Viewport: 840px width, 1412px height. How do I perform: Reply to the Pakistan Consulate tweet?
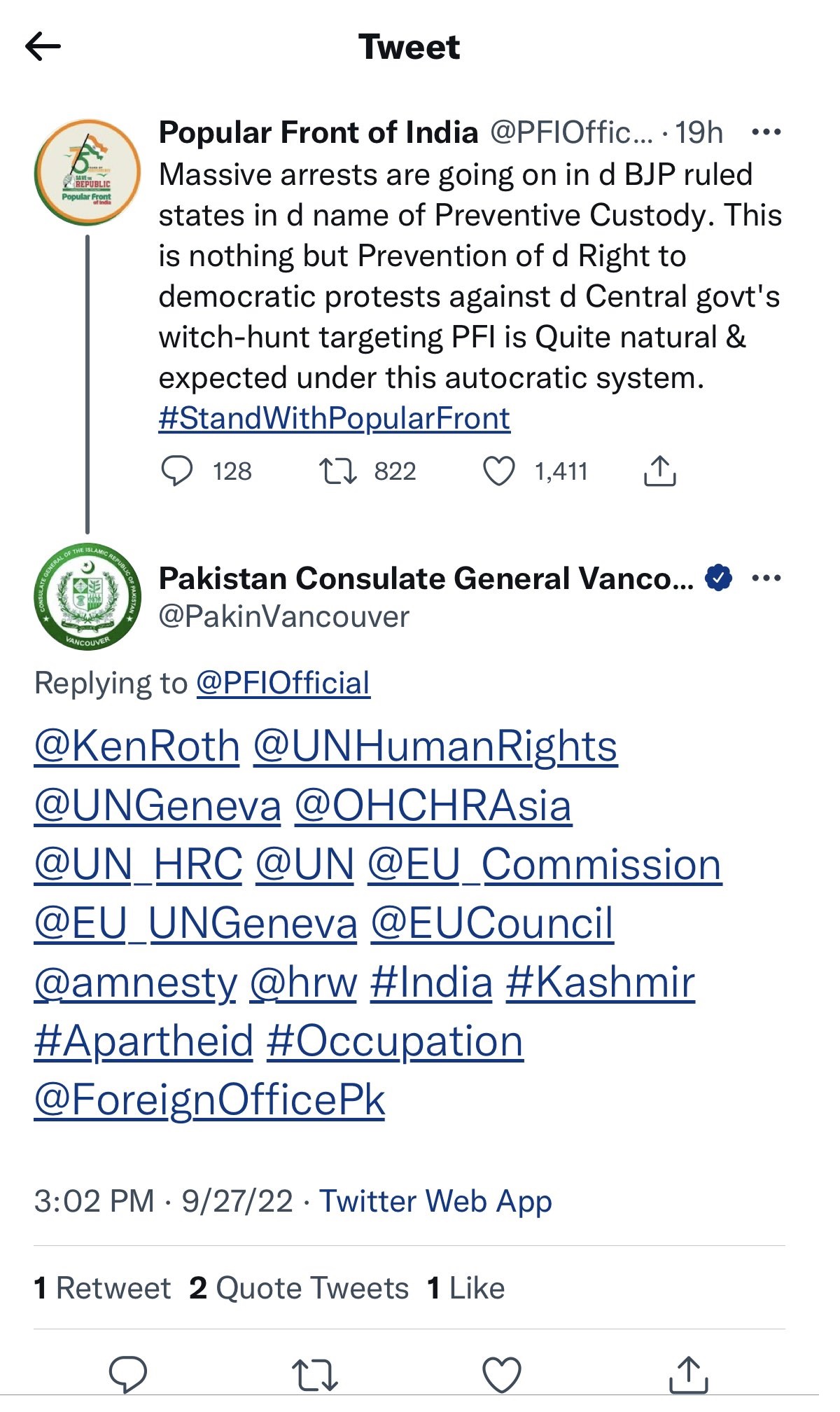128,1374
